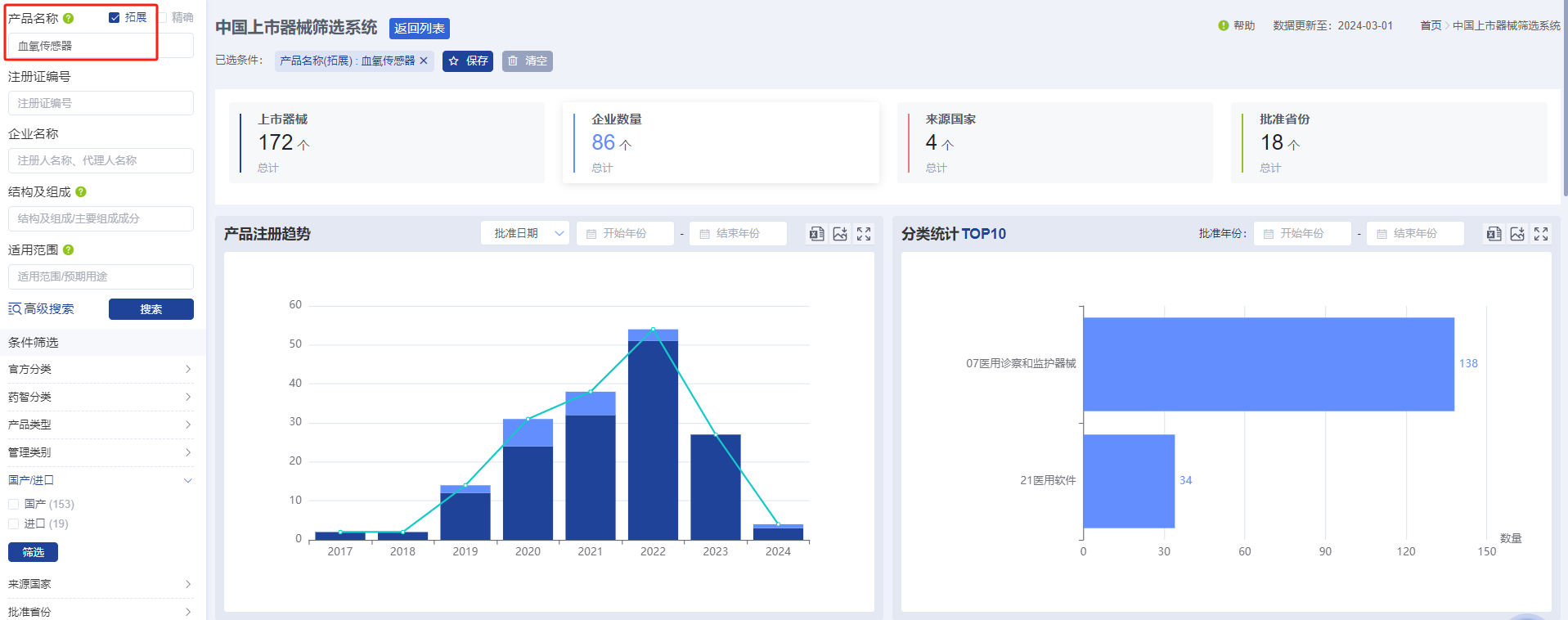Focus the 企业名称 input field
This screenshot has height=620, width=1568.
101,160
